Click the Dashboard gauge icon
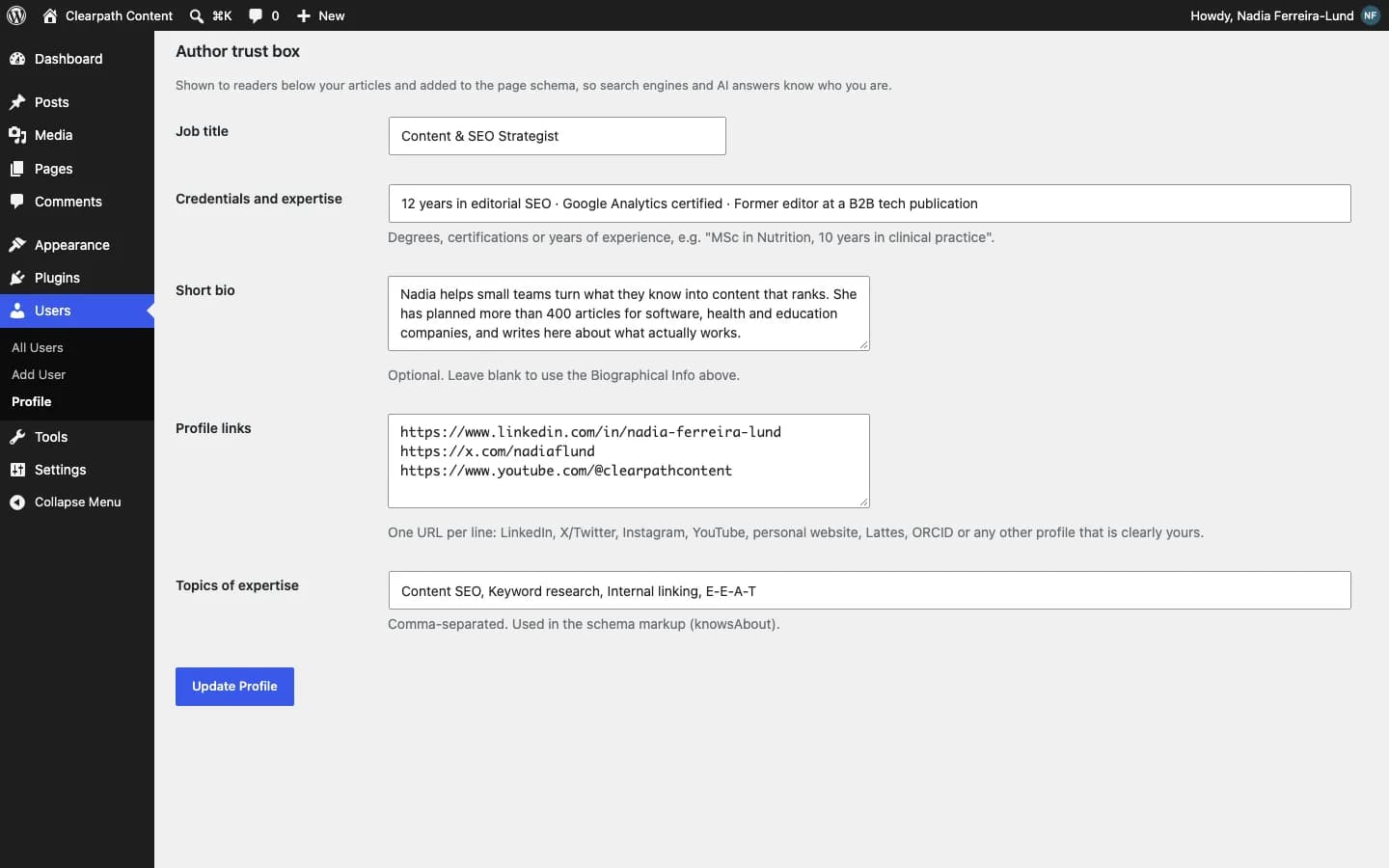 pyautogui.click(x=17, y=59)
